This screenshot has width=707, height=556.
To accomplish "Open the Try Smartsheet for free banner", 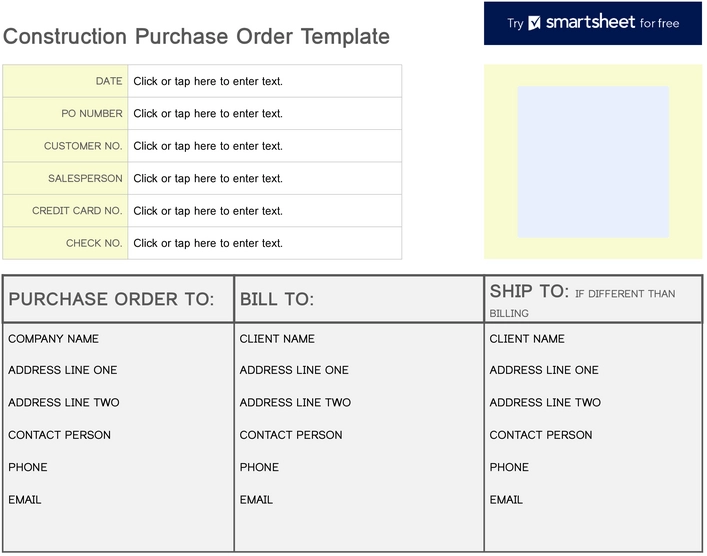I will [593, 23].
